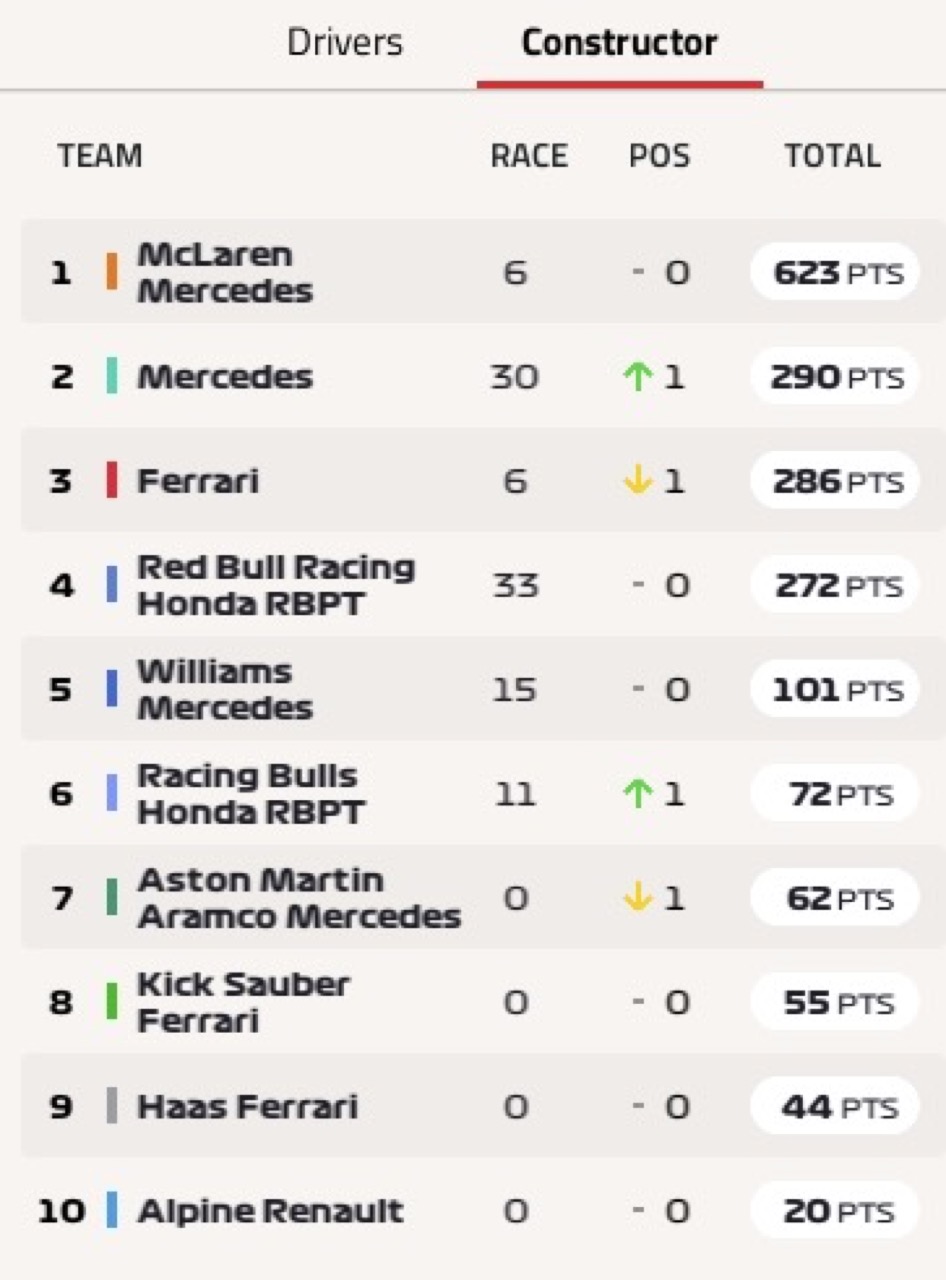Screen dimensions: 946x1280
Task: Click Racing Bulls green up arrow icon
Action: tap(637, 794)
